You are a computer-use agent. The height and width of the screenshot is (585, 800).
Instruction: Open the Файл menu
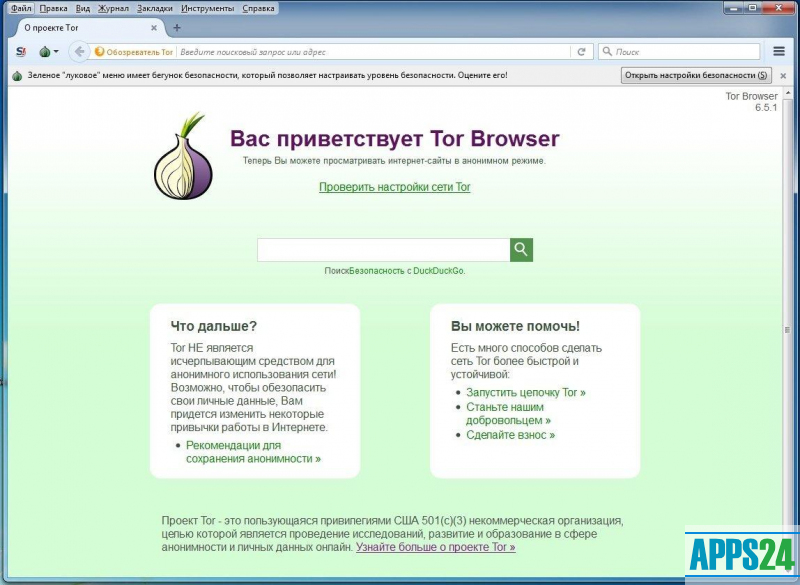pos(21,8)
